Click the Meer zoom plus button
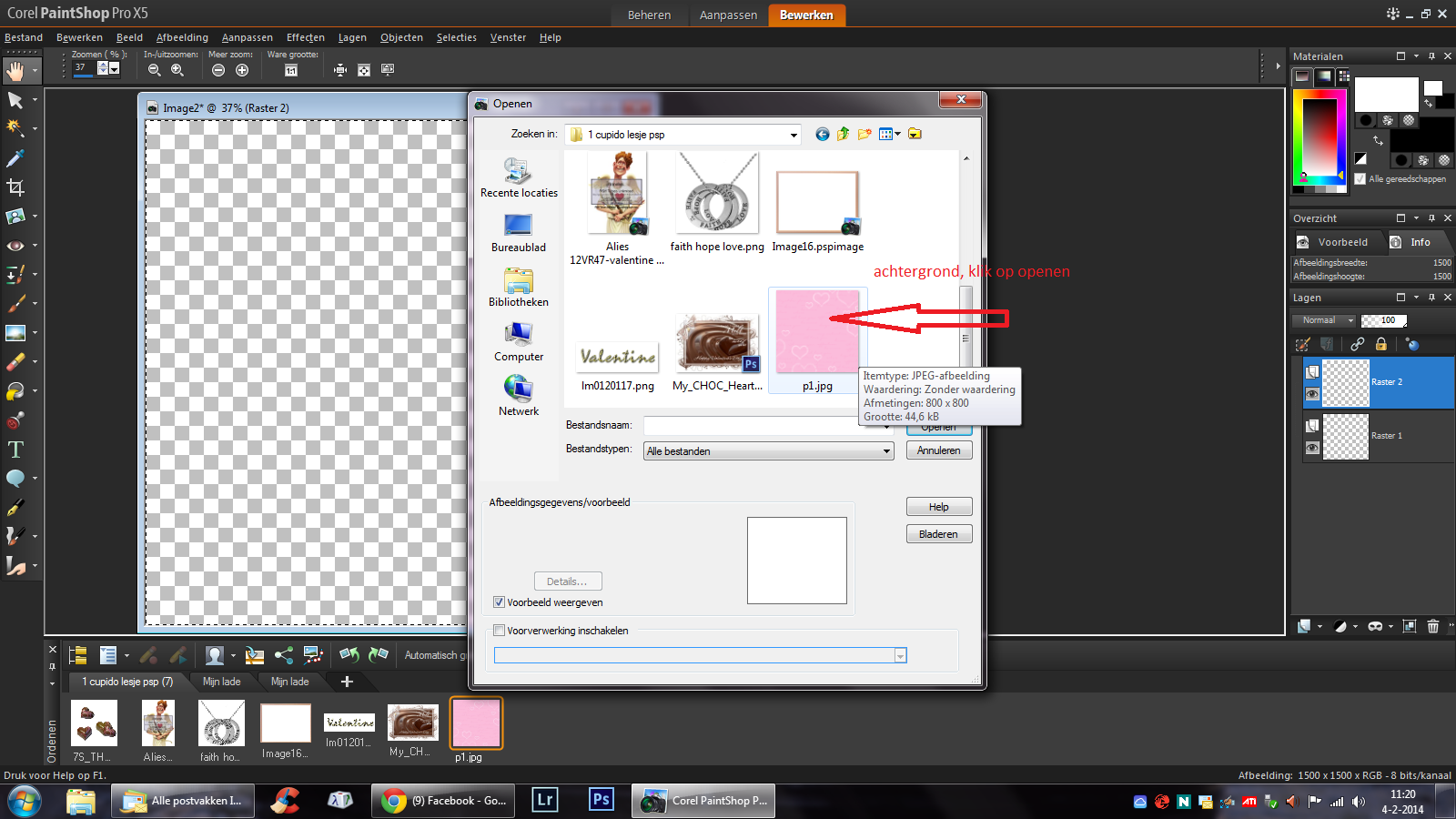This screenshot has width=1456, height=819. pyautogui.click(x=242, y=70)
